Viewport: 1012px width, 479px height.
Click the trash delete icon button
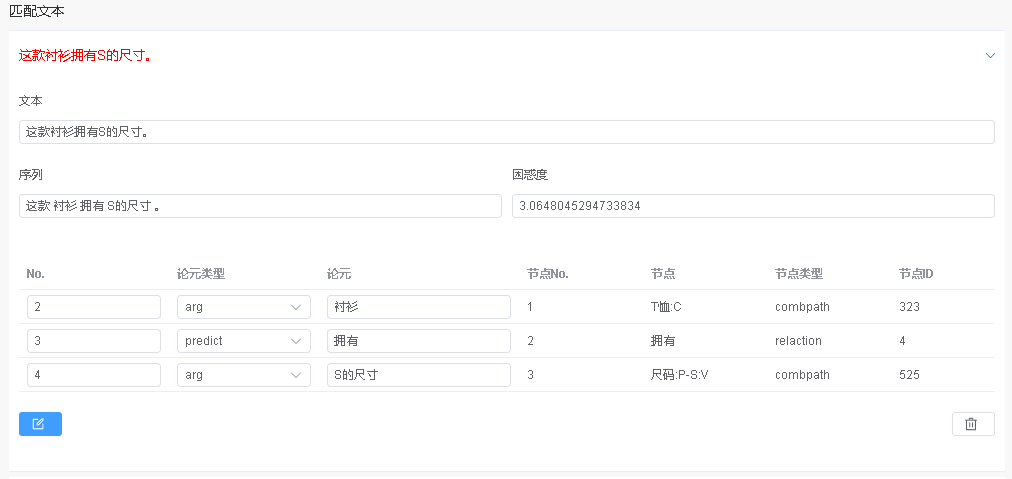coord(972,424)
